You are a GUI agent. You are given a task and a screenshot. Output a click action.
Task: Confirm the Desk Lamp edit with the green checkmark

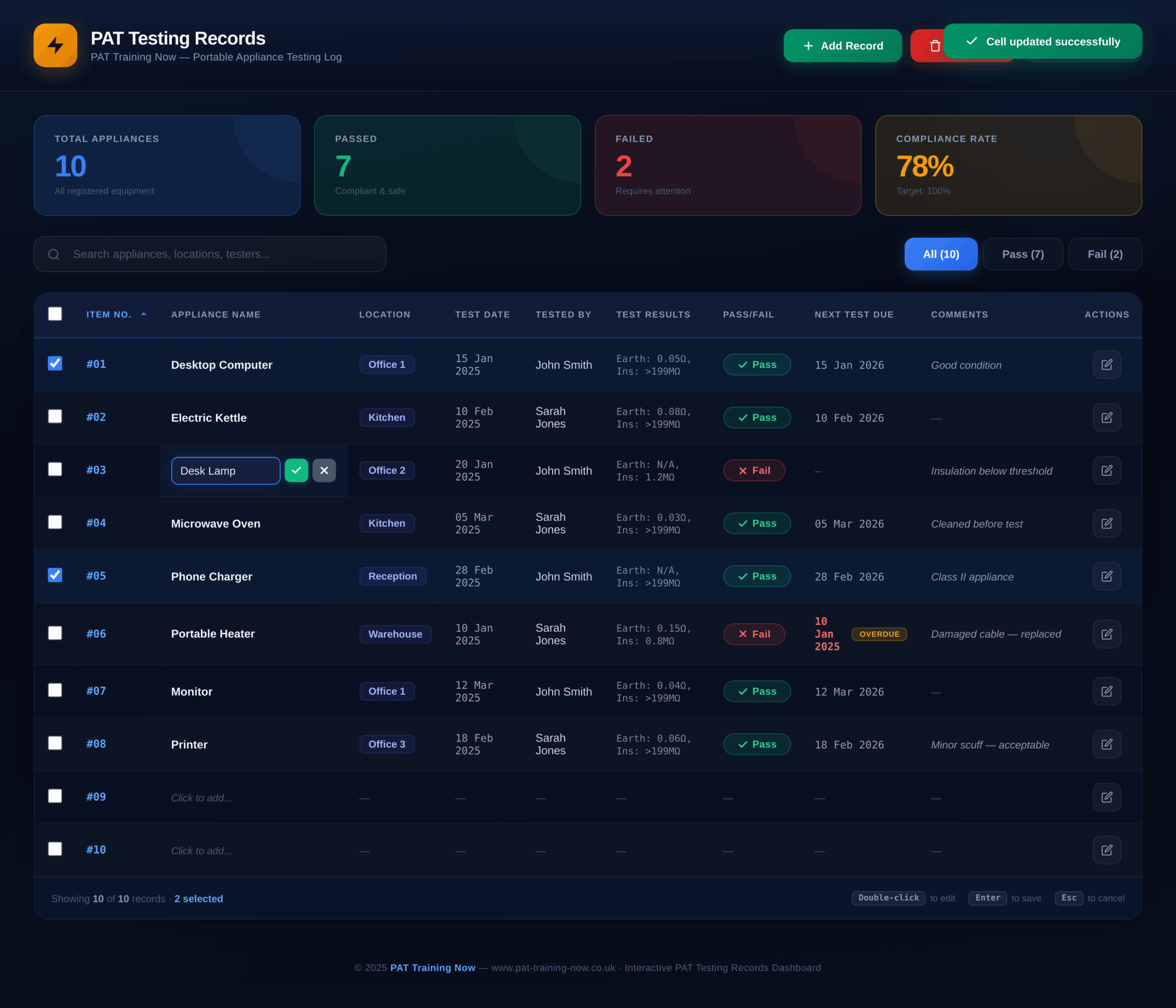point(296,470)
